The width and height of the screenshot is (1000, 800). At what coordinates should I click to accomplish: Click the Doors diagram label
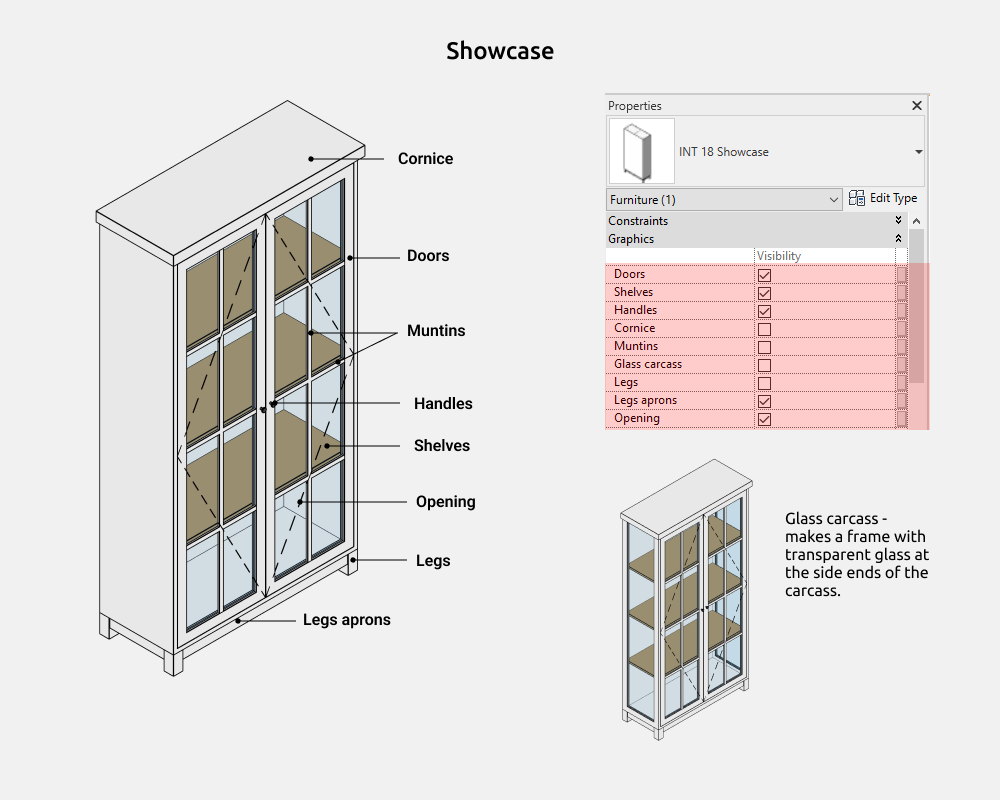coord(428,255)
